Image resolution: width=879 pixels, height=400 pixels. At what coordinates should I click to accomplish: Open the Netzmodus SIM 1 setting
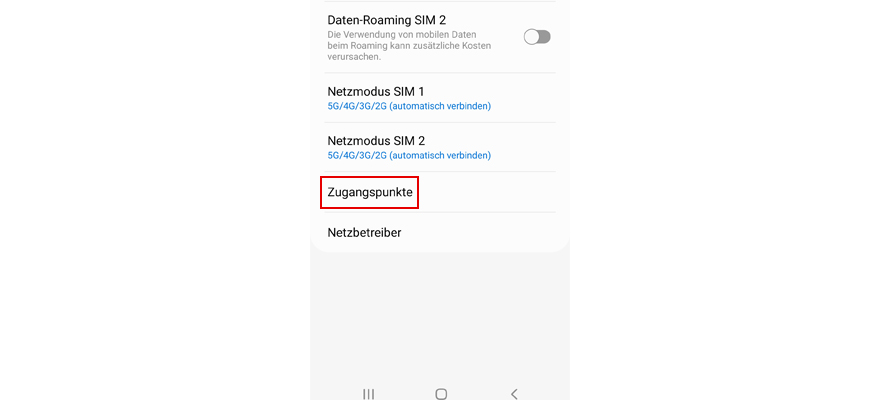pyautogui.click(x=440, y=98)
